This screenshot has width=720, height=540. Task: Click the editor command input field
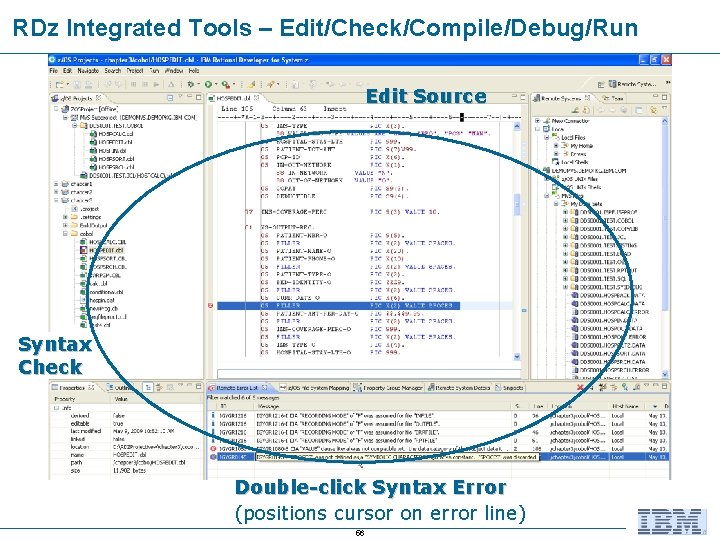(369, 373)
